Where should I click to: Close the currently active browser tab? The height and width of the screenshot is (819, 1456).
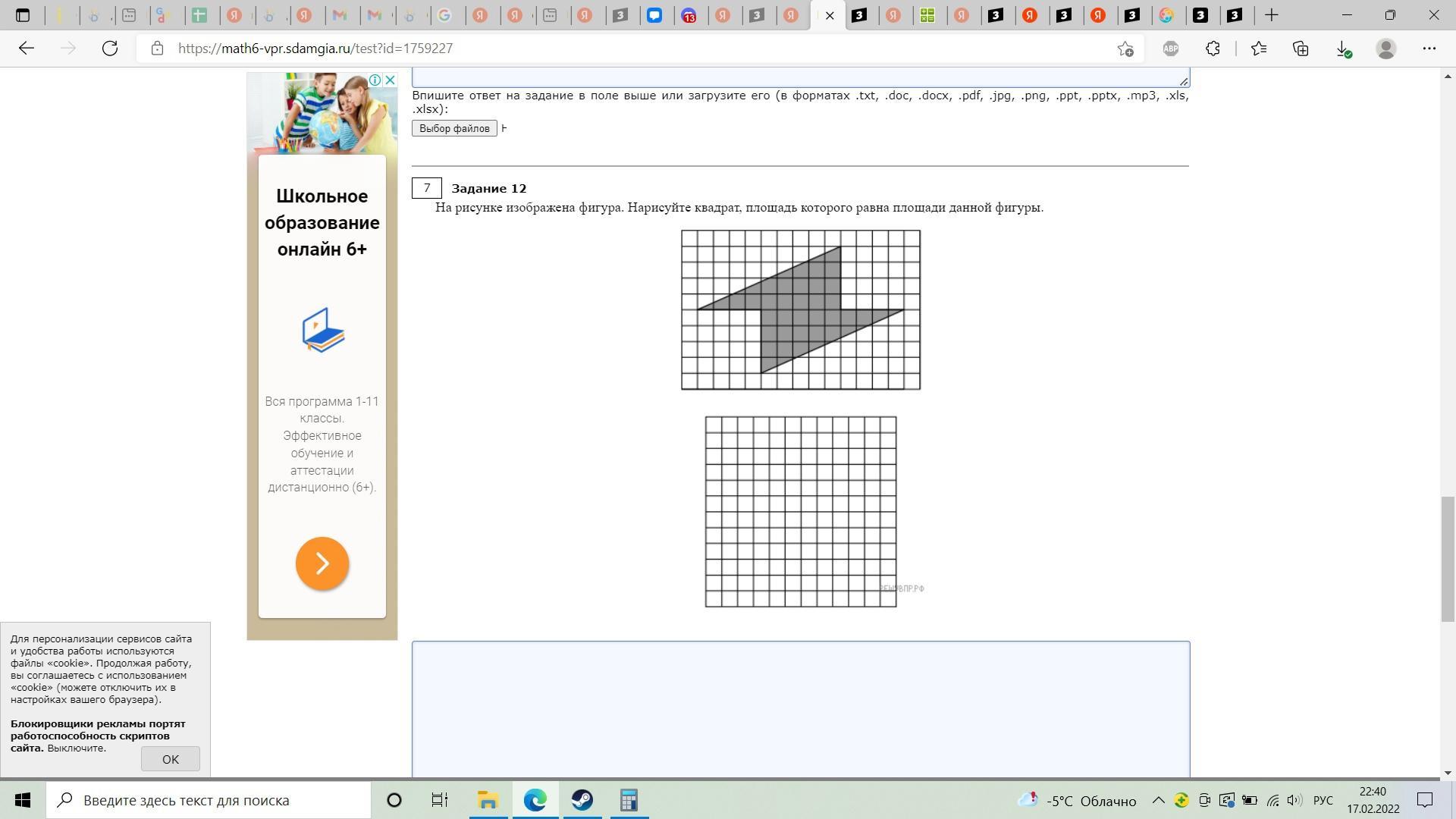(x=830, y=15)
